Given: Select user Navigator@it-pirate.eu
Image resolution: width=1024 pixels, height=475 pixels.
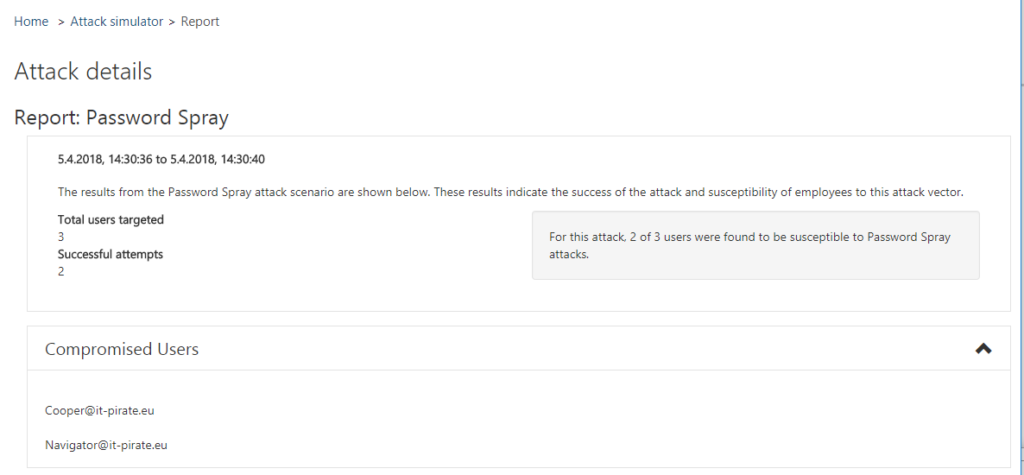Looking at the screenshot, I should click(x=106, y=445).
